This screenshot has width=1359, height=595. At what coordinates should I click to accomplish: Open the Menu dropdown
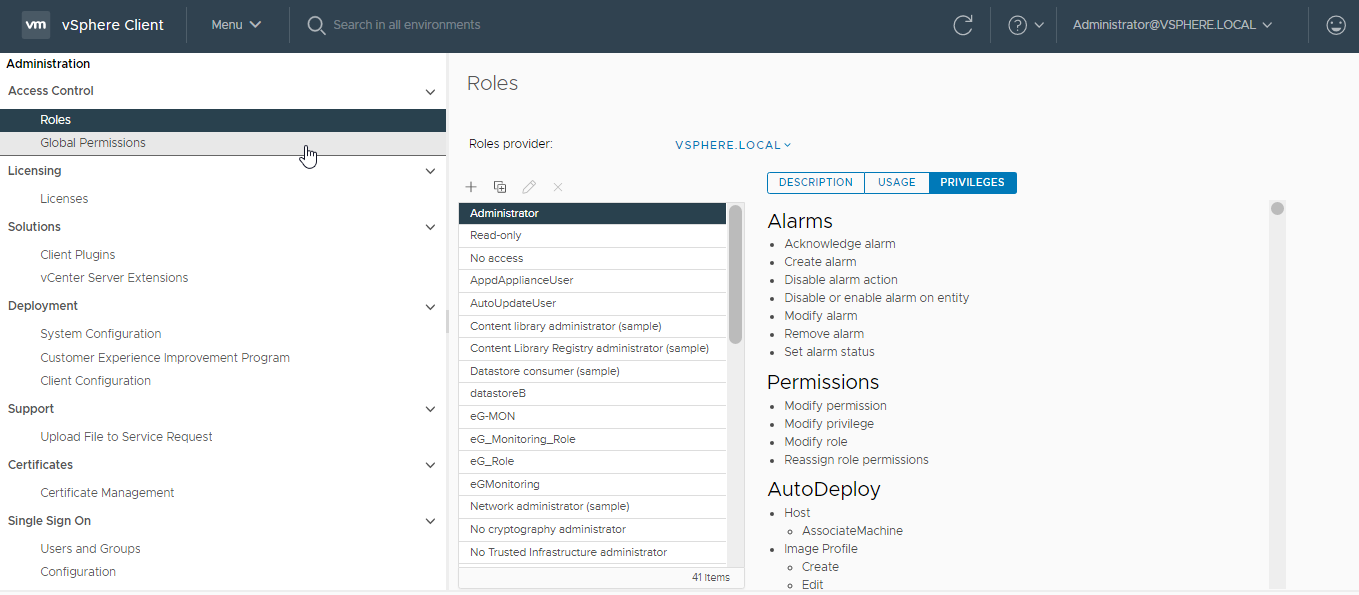coord(236,25)
